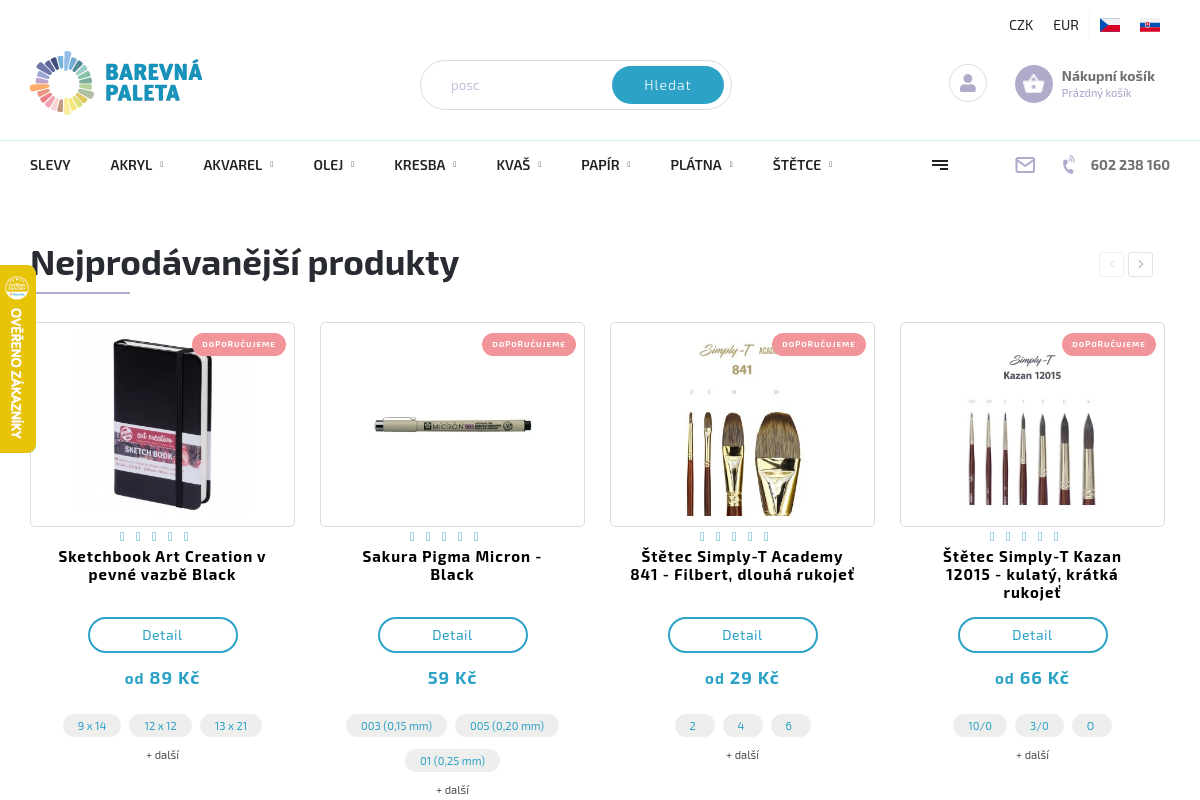Expand the ŠTĚTCE category dropdown
This screenshot has height=800, width=1200.
coord(802,165)
